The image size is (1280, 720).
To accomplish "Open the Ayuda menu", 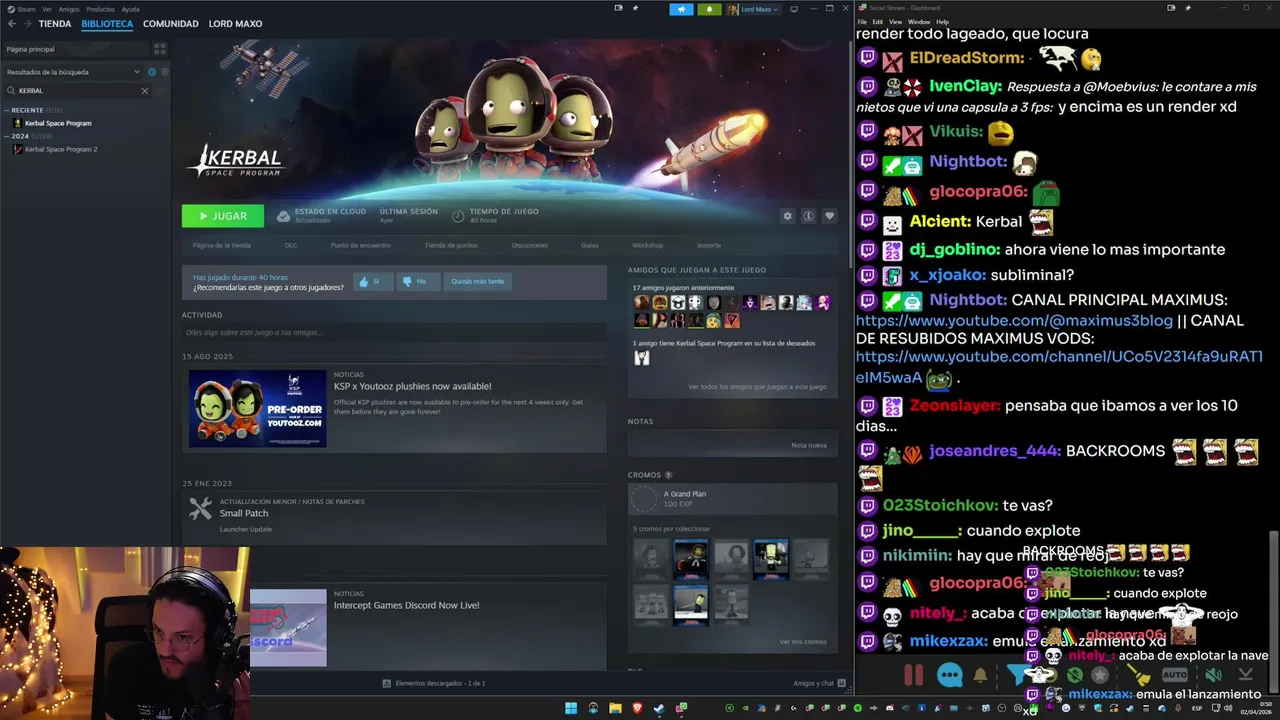I will pyautogui.click(x=130, y=9).
